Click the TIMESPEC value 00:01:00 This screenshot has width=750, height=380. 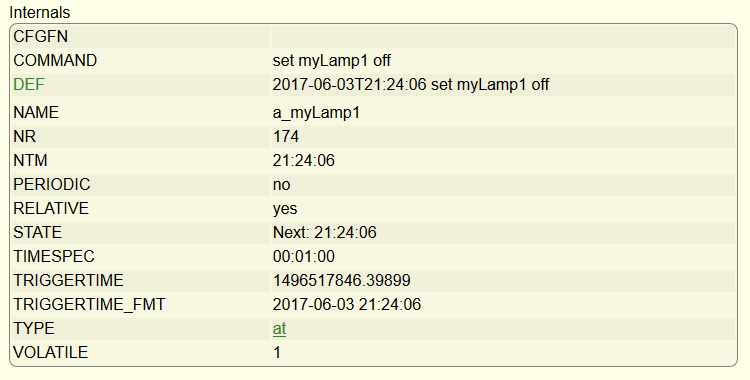(x=304, y=257)
